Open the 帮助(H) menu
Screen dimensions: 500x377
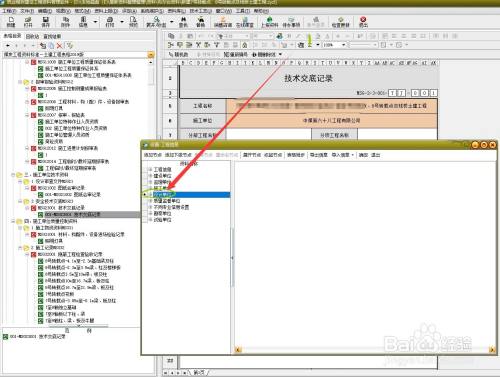coord(261,11)
